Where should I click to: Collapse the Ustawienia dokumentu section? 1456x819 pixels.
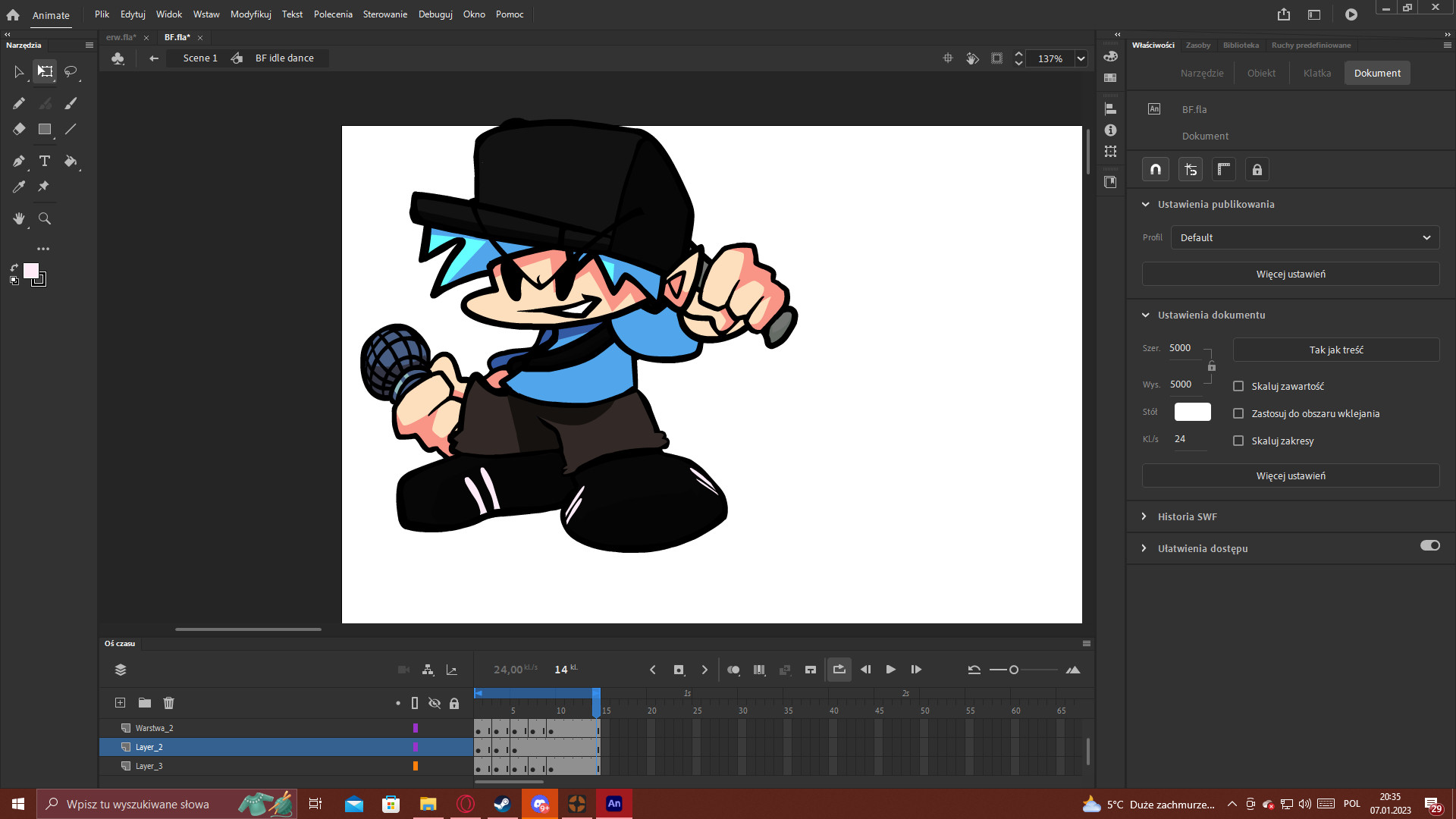tap(1145, 315)
